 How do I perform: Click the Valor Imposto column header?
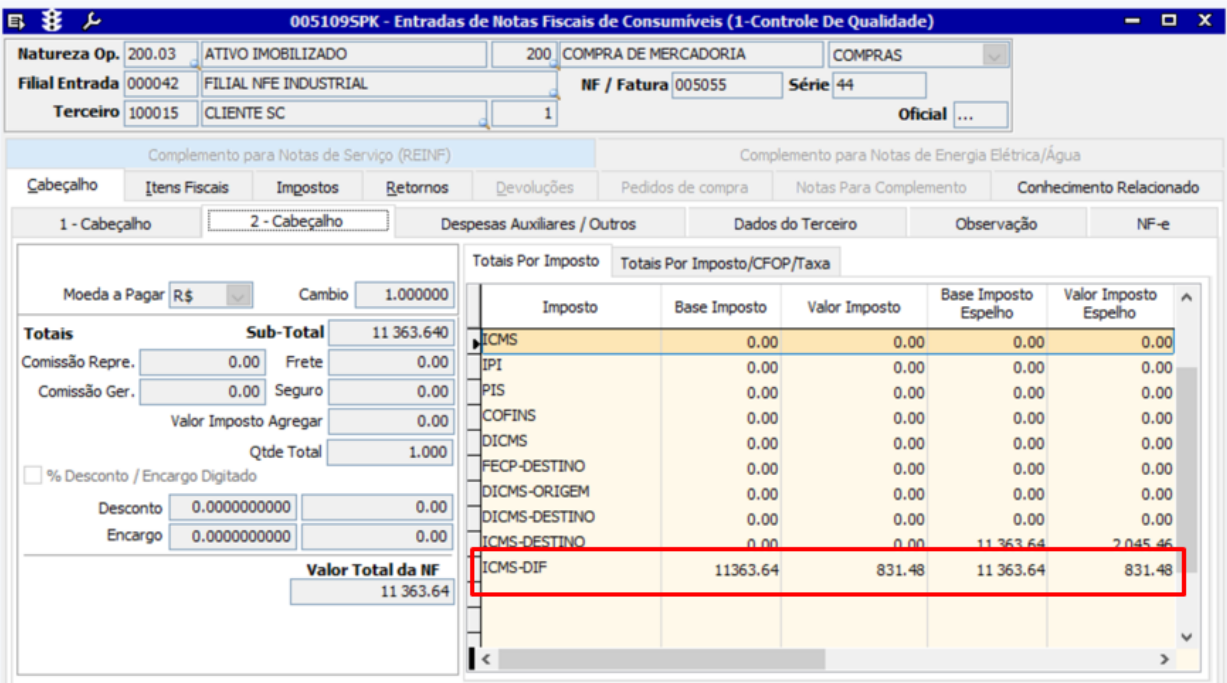(853, 307)
